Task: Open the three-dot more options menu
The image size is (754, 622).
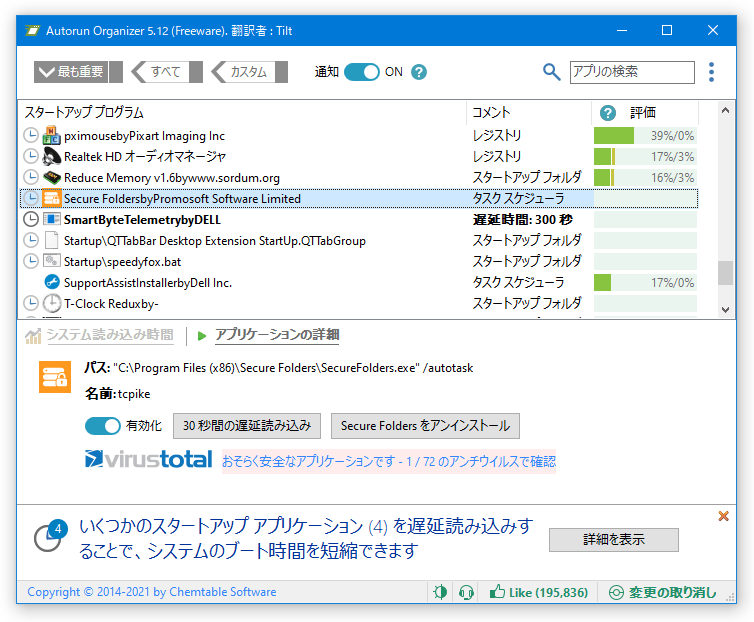Action: (711, 72)
